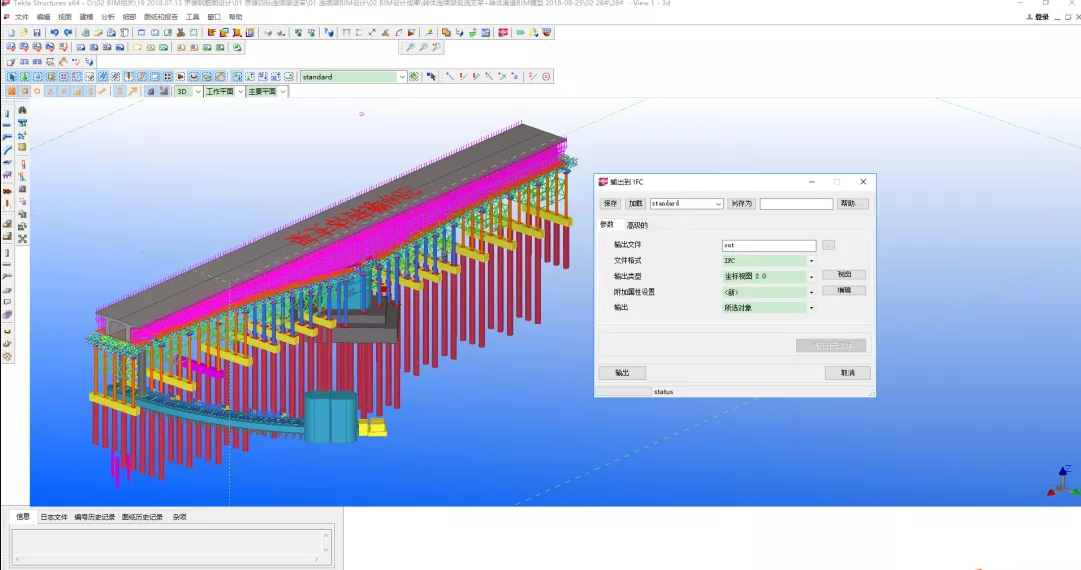The height and width of the screenshot is (570, 1081).
Task: Click the selection filter icon beside standard dropdown
Action: pos(414,77)
